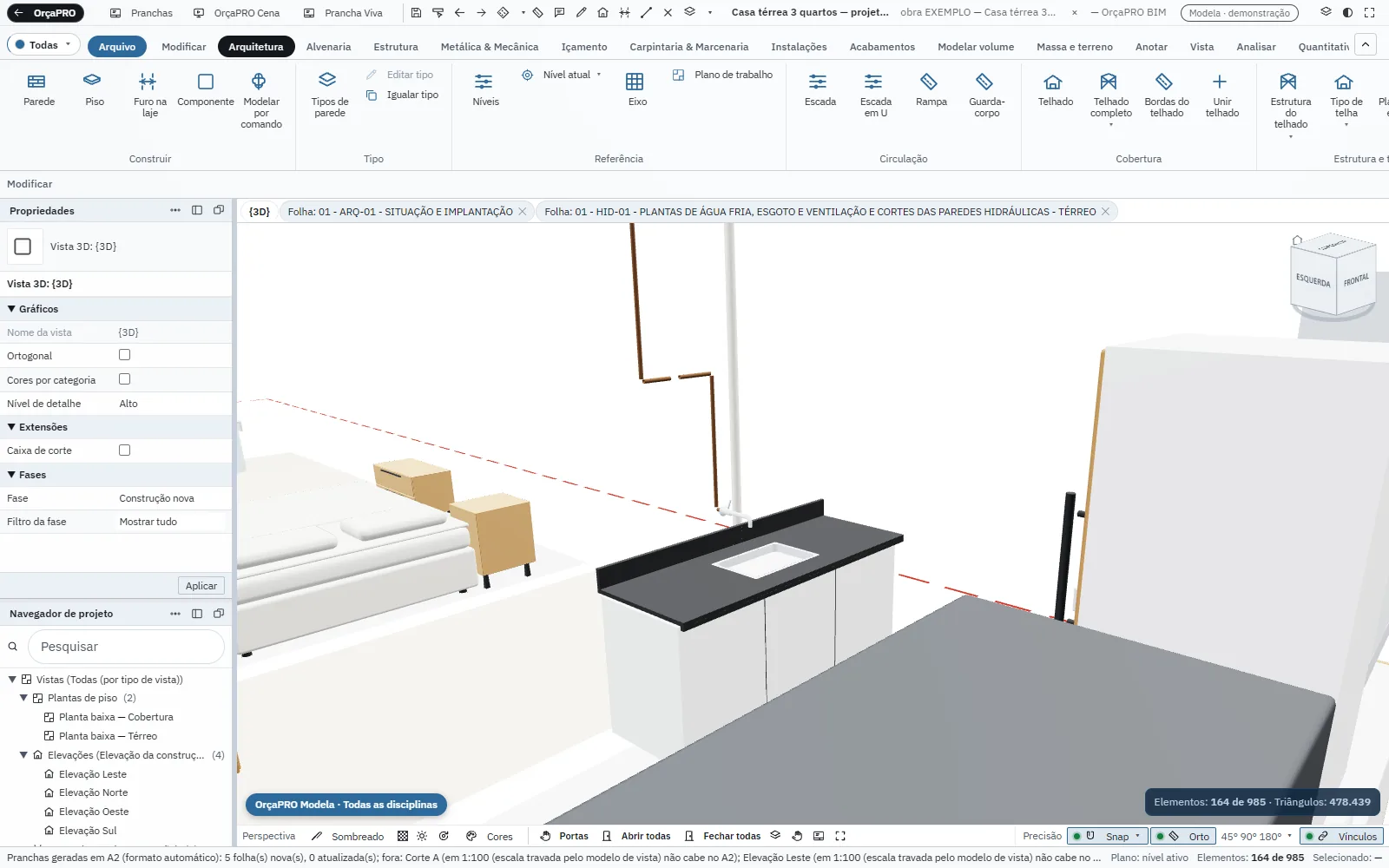Open the Arquivo menu

(116, 47)
